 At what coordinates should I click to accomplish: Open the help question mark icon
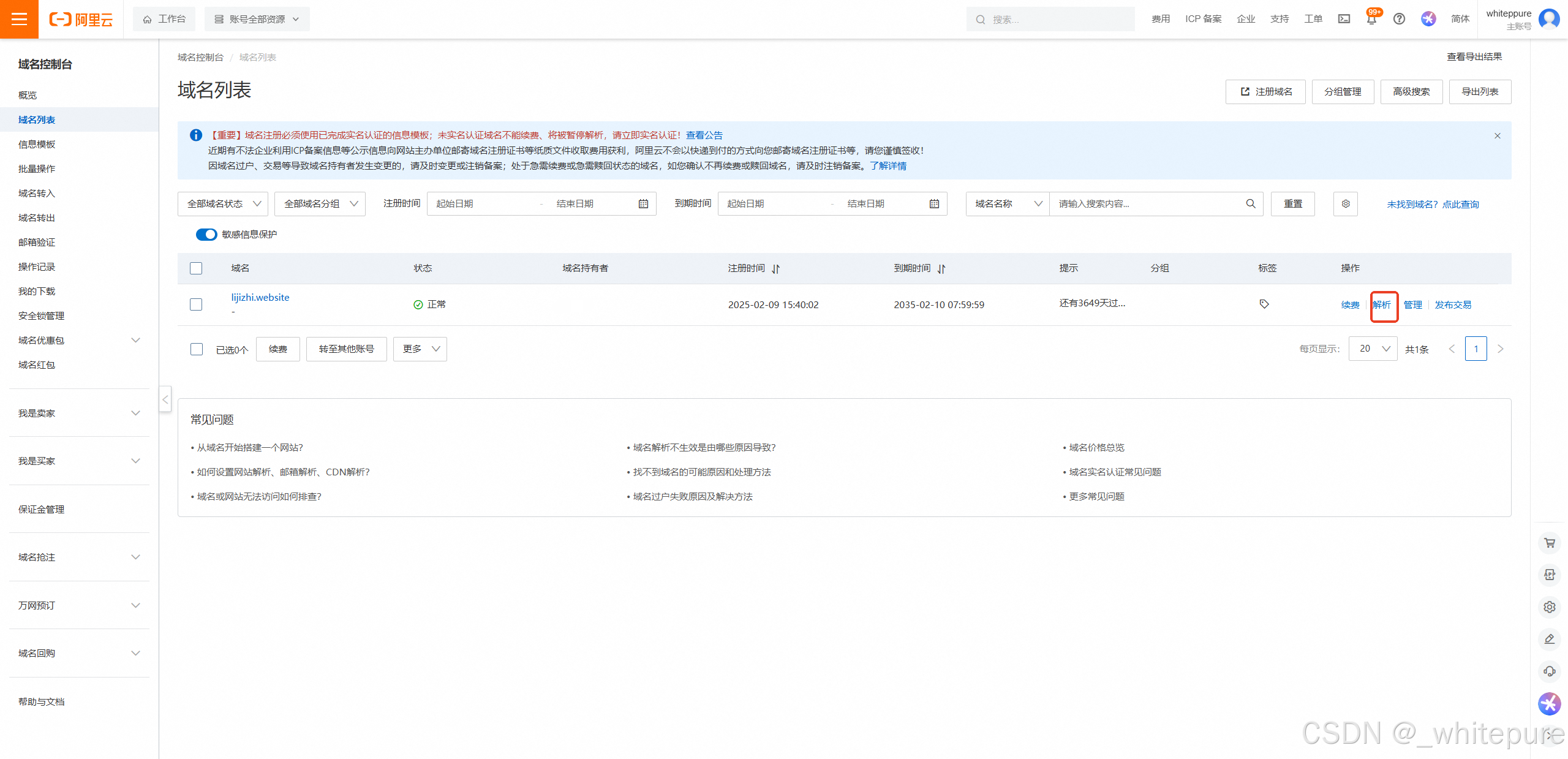point(1399,19)
